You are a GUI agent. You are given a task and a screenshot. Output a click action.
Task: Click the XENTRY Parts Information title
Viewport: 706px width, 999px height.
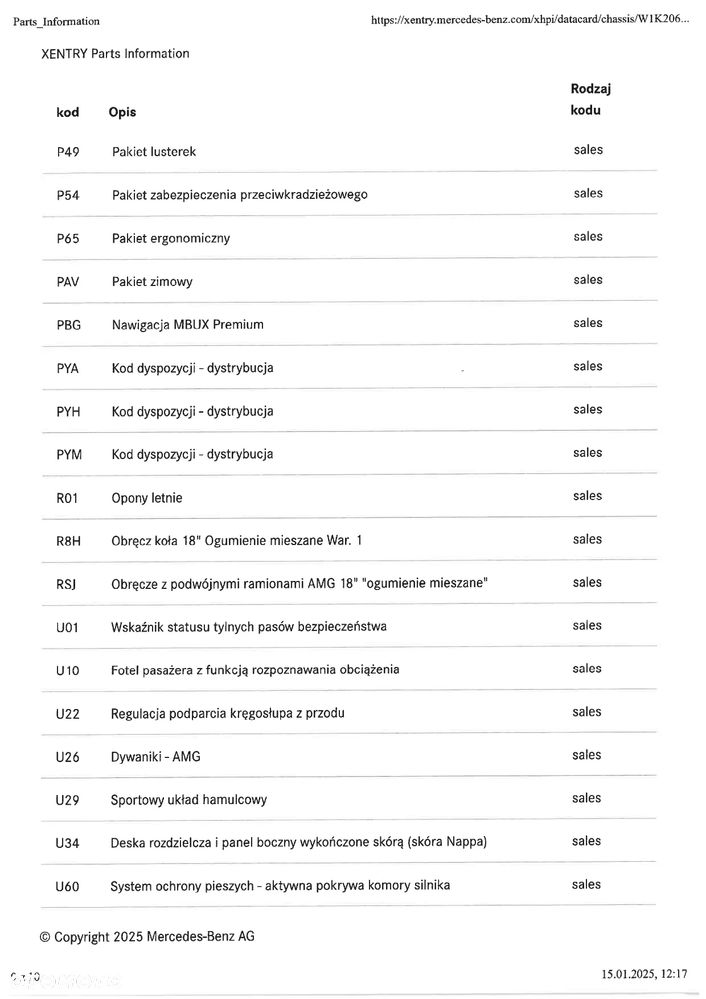pos(115,54)
